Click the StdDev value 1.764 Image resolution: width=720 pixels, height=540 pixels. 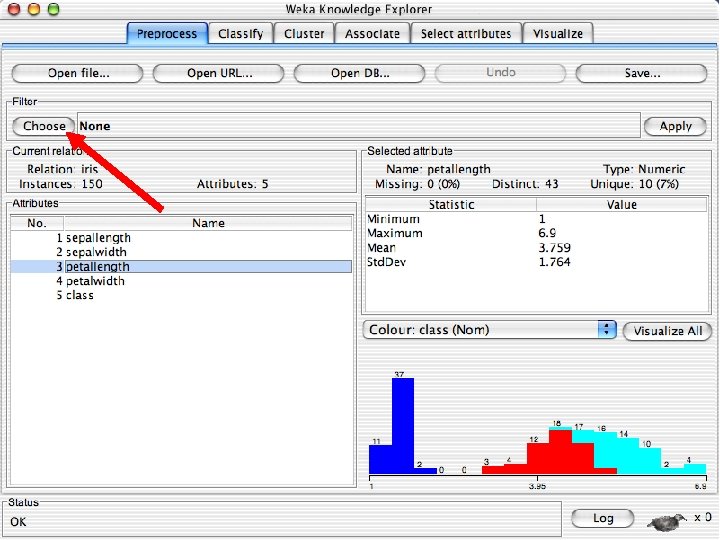tap(554, 262)
